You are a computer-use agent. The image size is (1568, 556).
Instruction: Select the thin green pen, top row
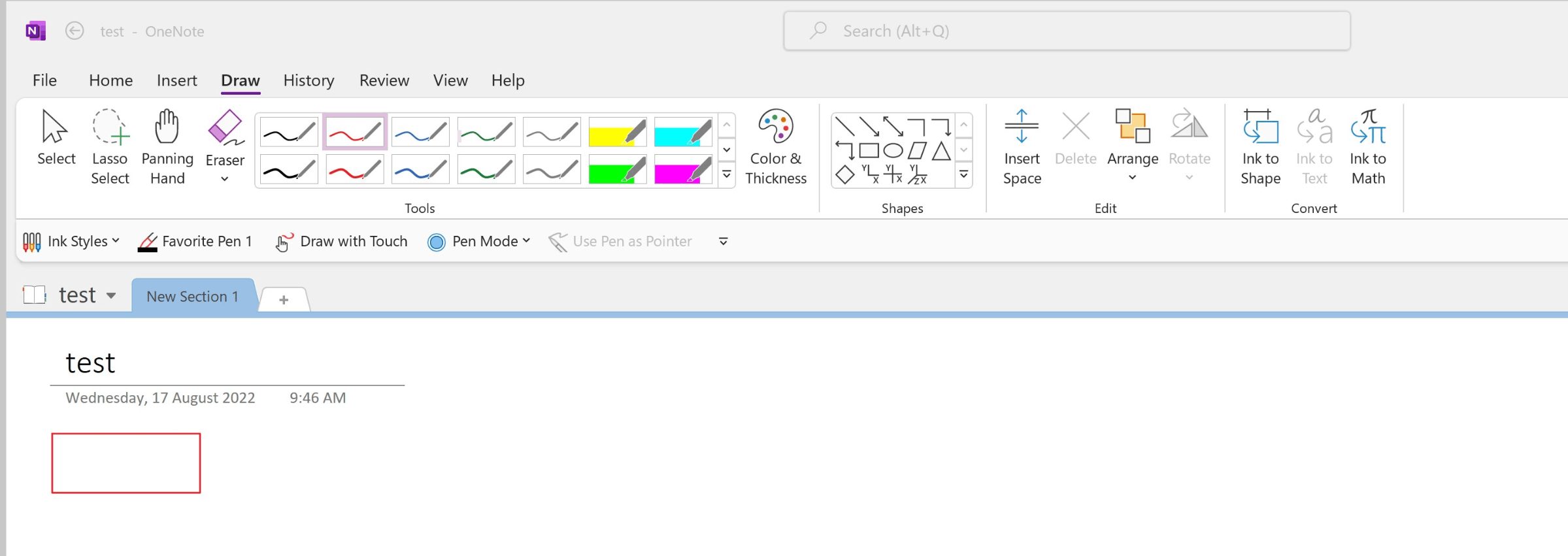point(486,133)
